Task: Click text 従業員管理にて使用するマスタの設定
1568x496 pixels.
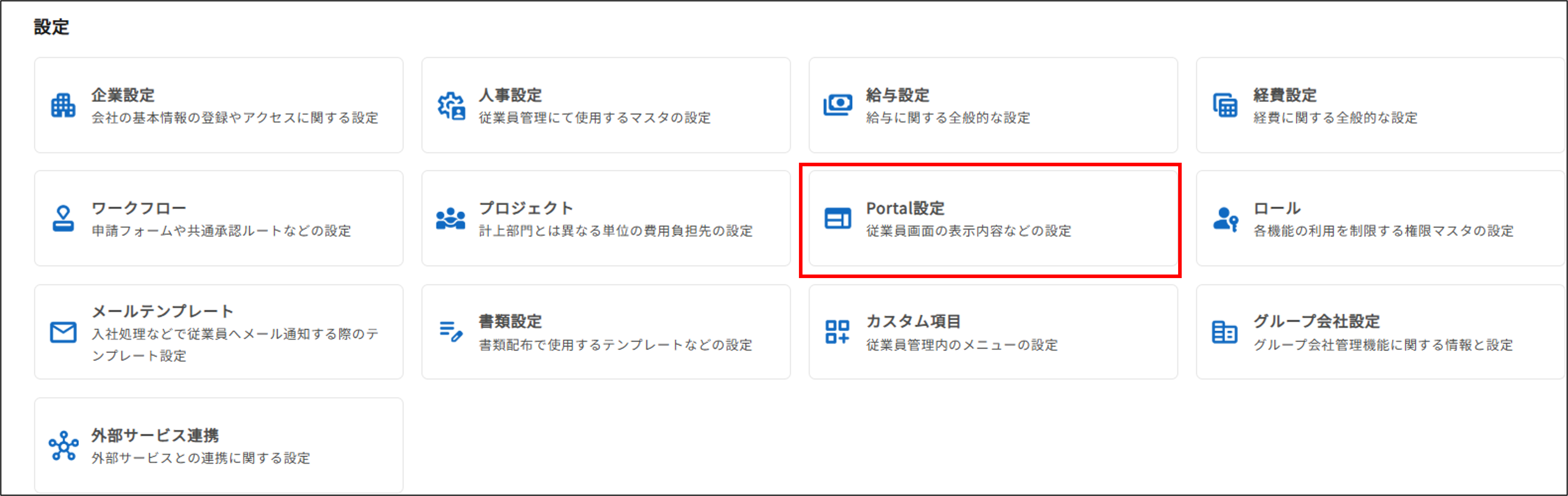Action: coord(595,118)
